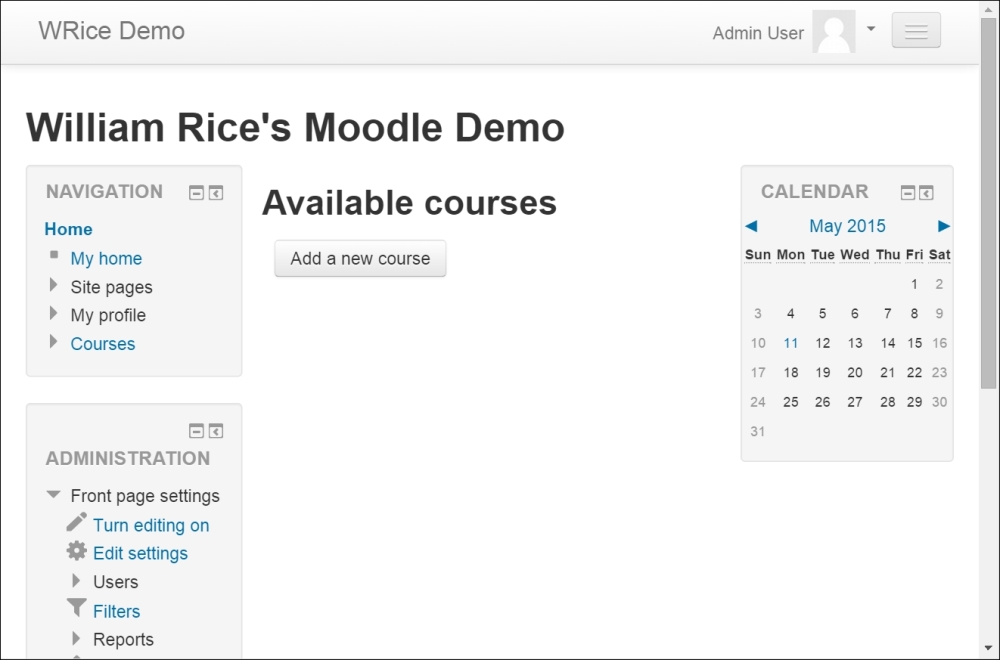Dock the Administration block
The image size is (1000, 660).
[x=216, y=431]
